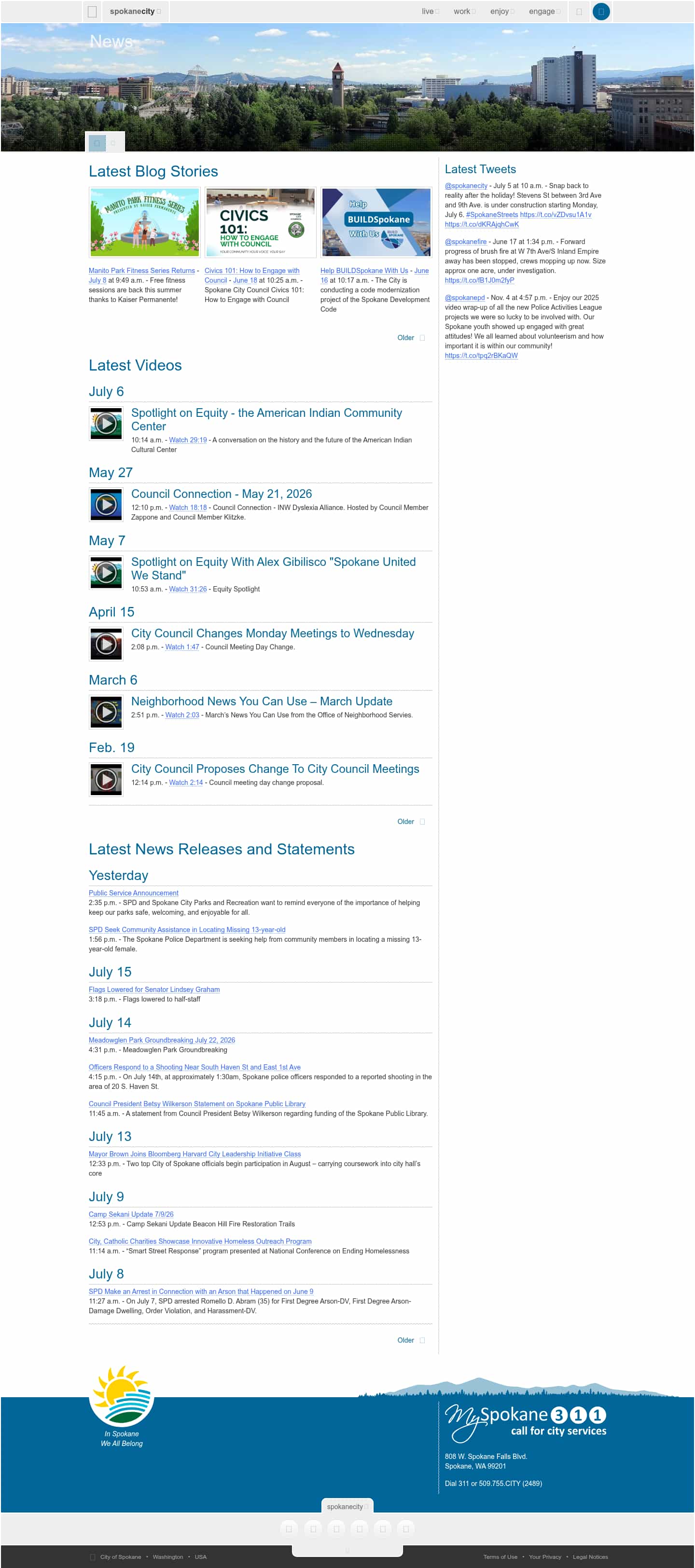Click City of Spokane in the footer
This screenshot has height=1568, width=695.
[121, 1557]
